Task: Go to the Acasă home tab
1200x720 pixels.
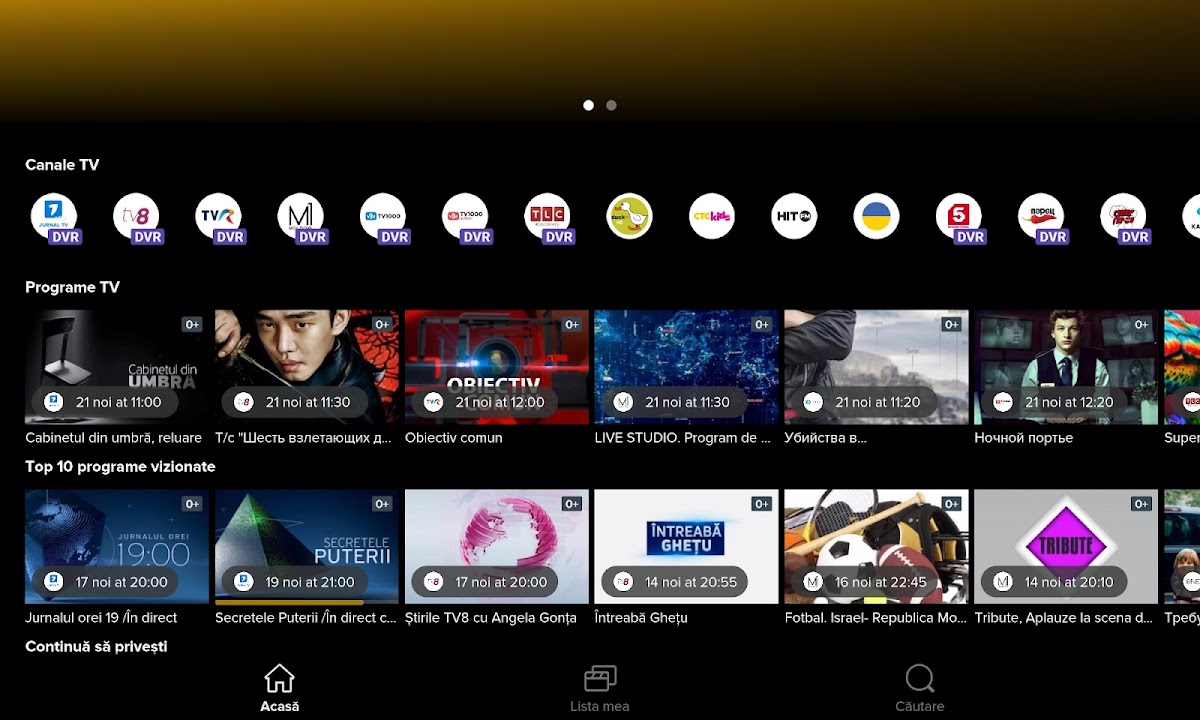Action: coord(279,689)
